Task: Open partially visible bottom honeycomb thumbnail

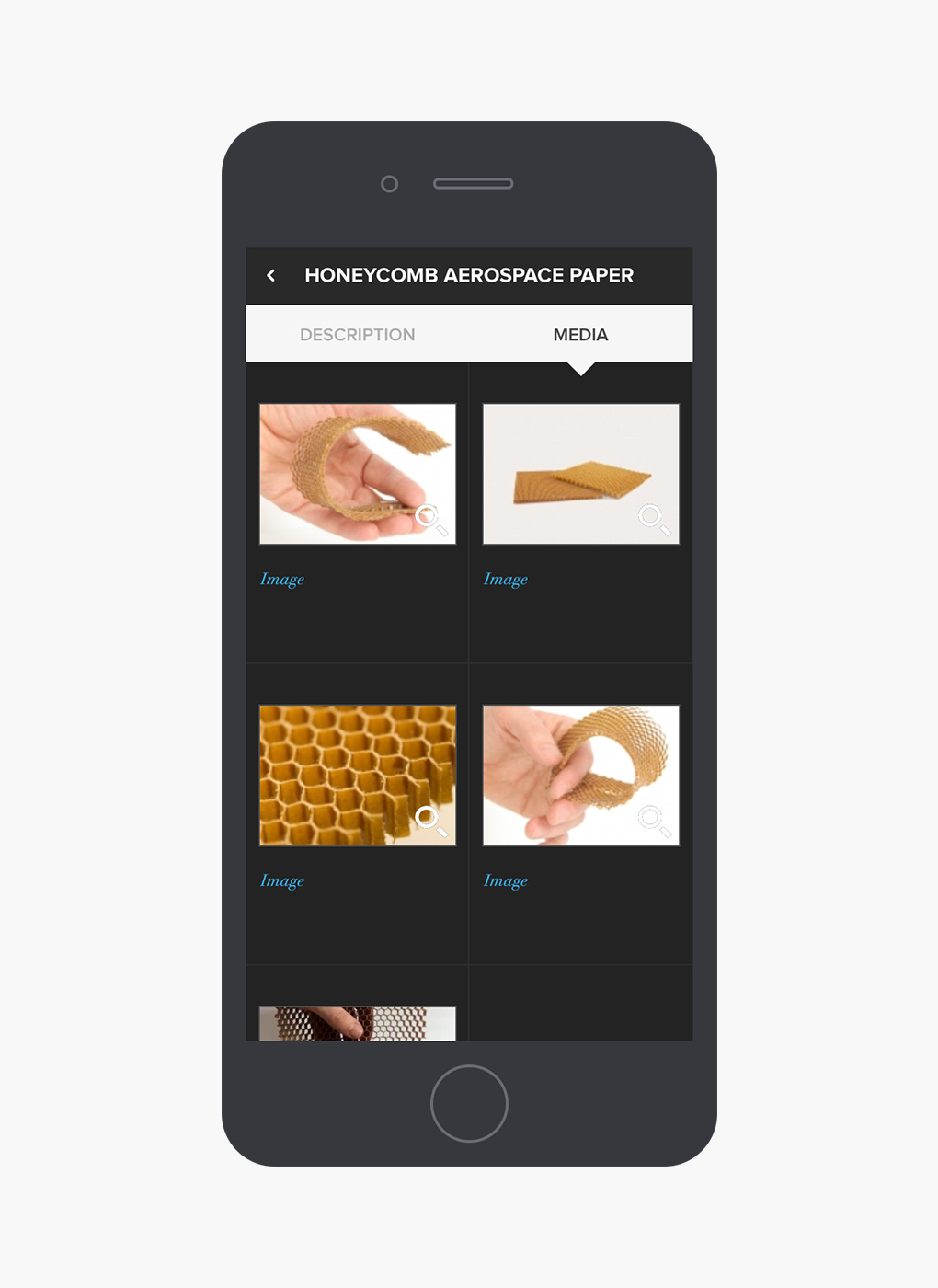Action: pyautogui.click(x=358, y=1024)
